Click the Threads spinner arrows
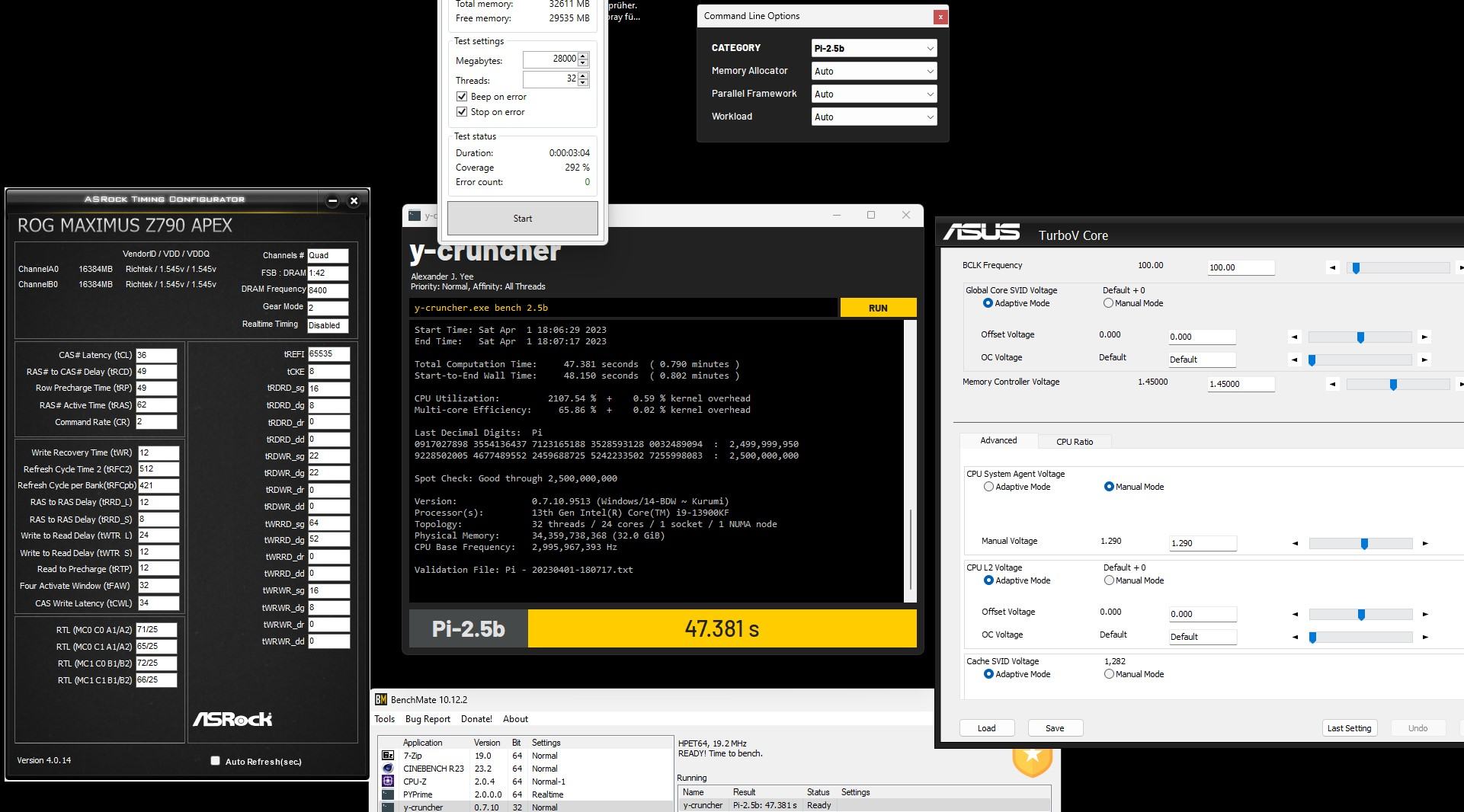The width and height of the screenshot is (1464, 812). pos(583,79)
